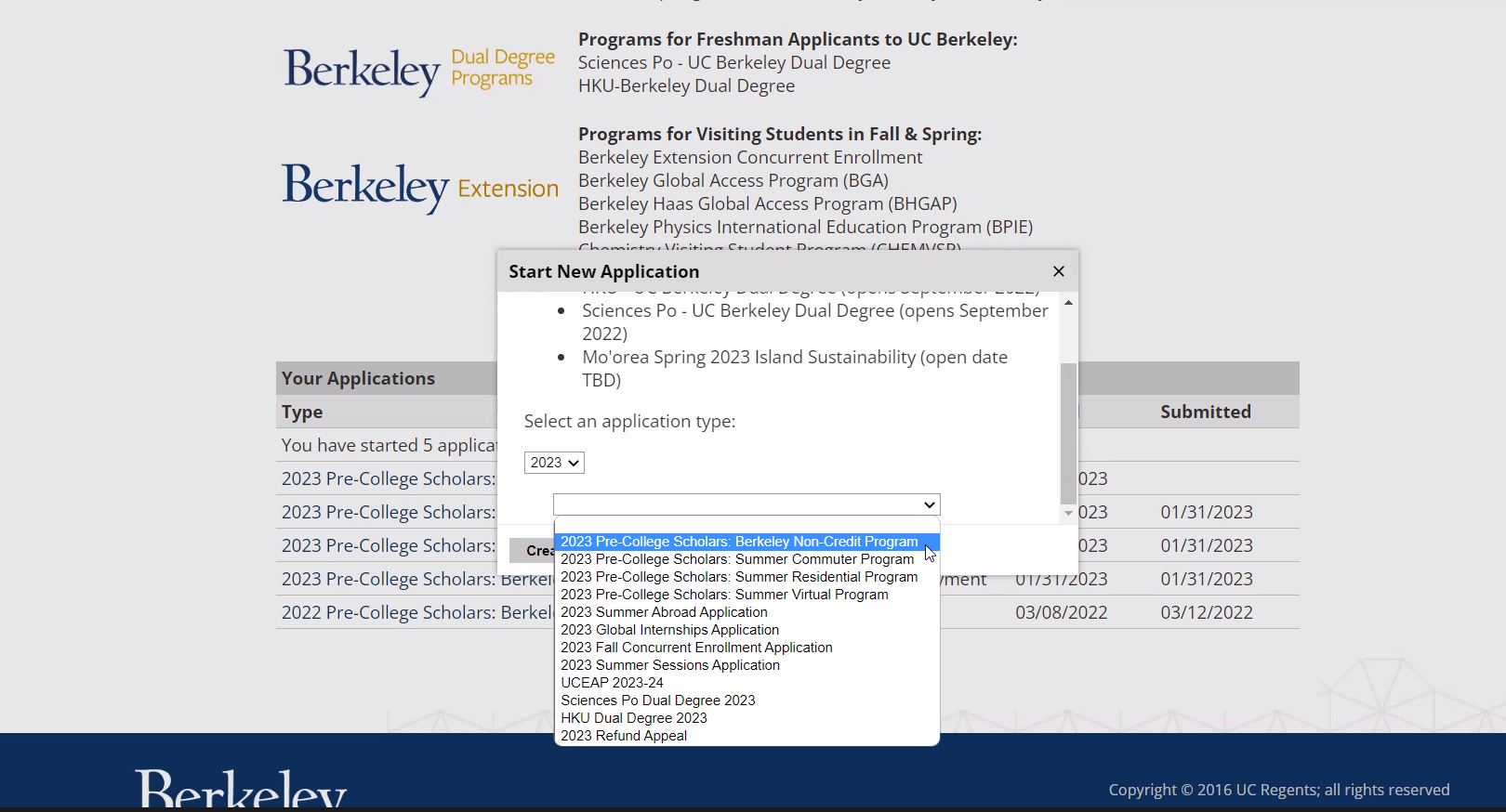Click dialog scrollbar down arrow
Image resolution: width=1506 pixels, height=812 pixels.
pos(1068,513)
